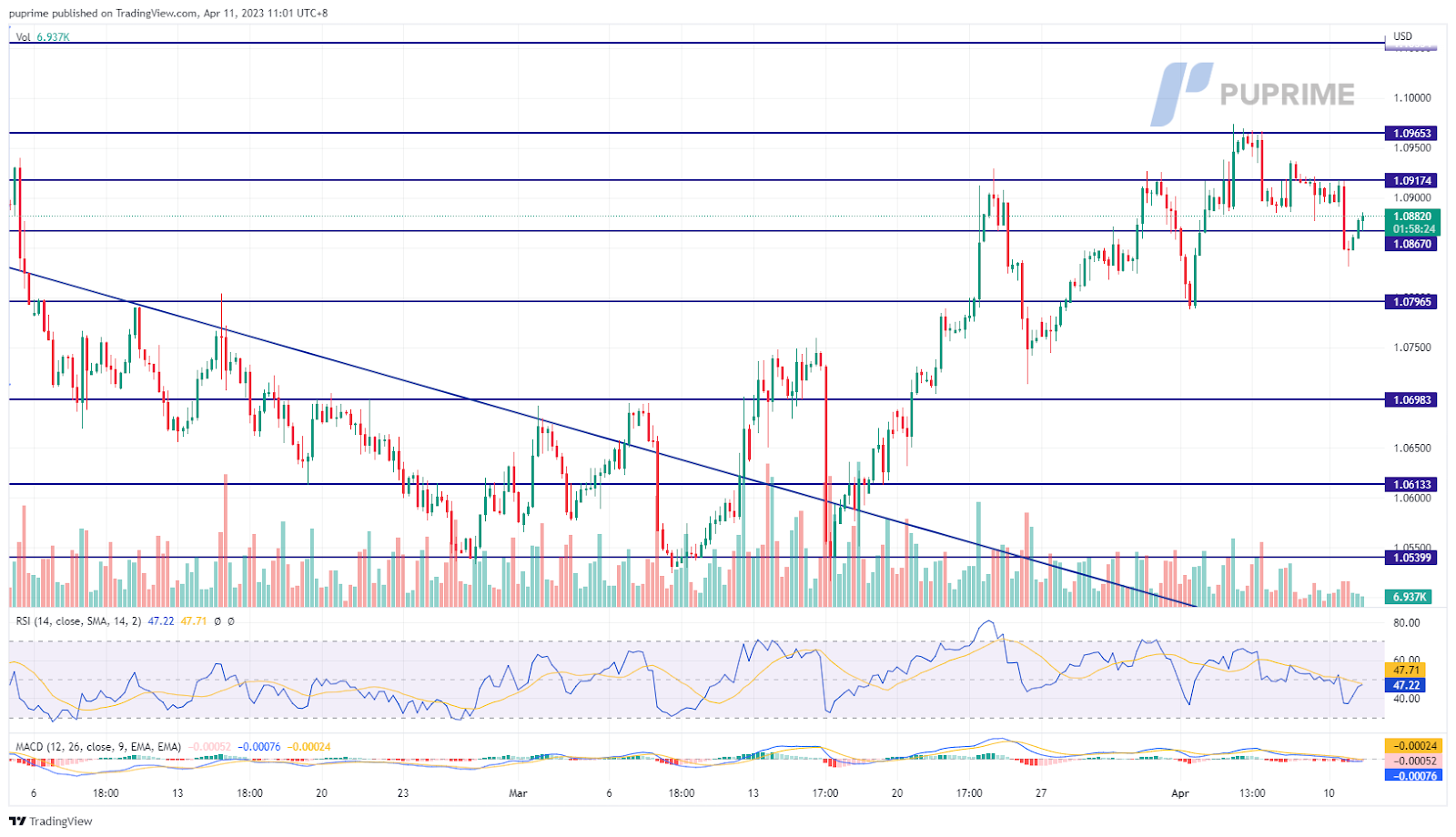Viewport: 1456px width, 837px height.
Task: Click the 23 date on time axis
Action: (x=403, y=793)
